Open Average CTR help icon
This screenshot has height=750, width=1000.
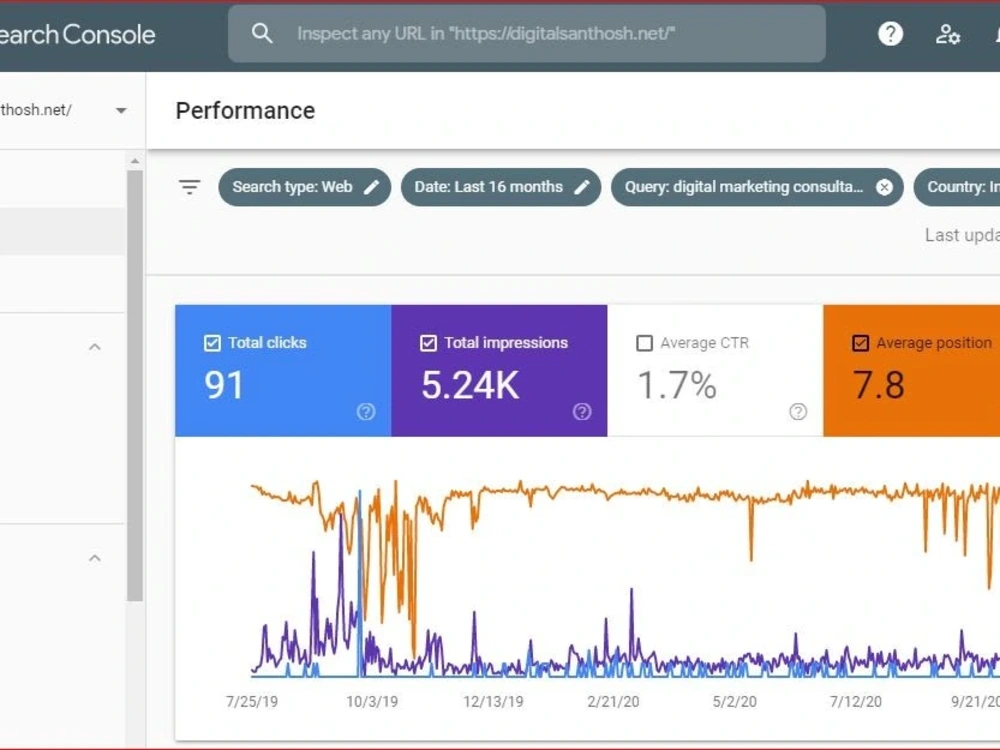(x=798, y=411)
